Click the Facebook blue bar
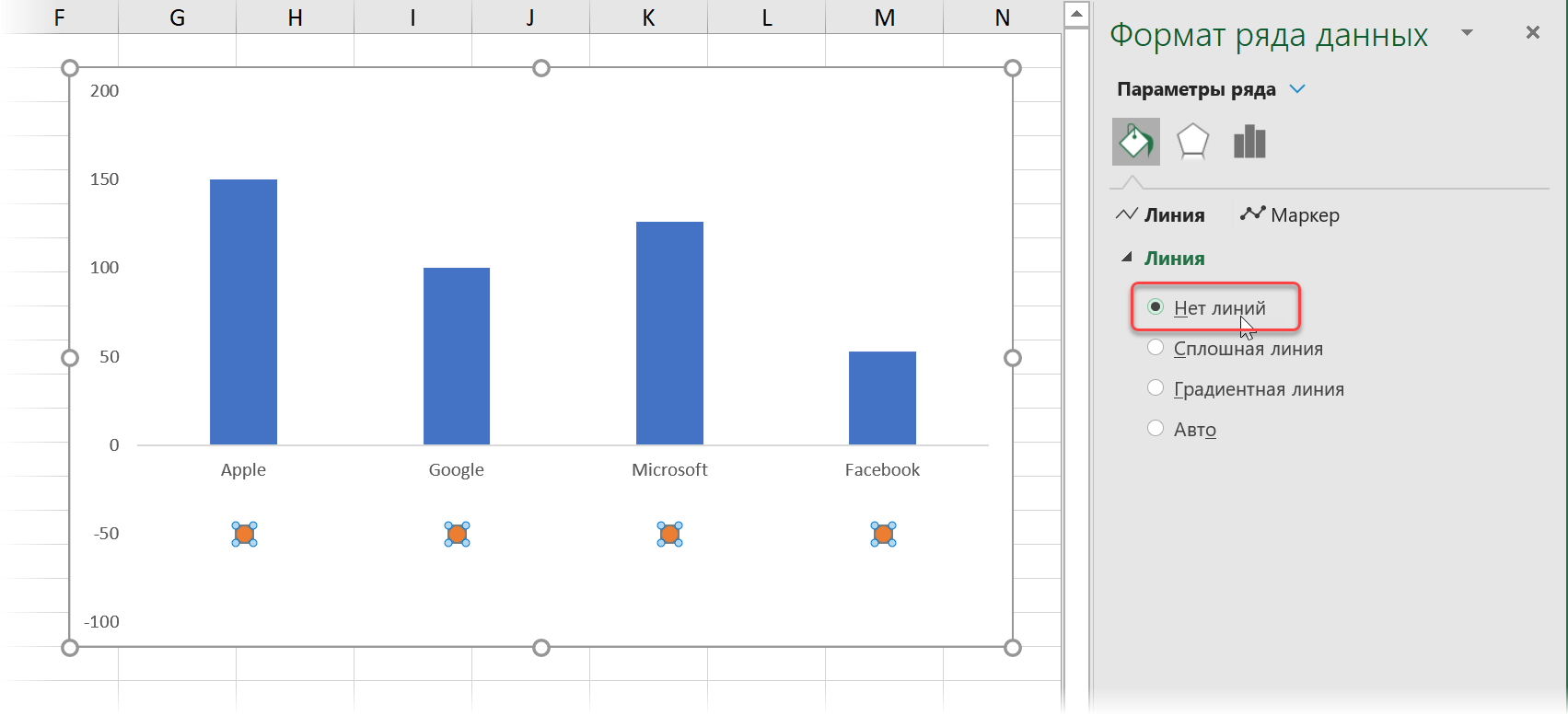Screen dimensions: 1568x715 (x=882, y=398)
